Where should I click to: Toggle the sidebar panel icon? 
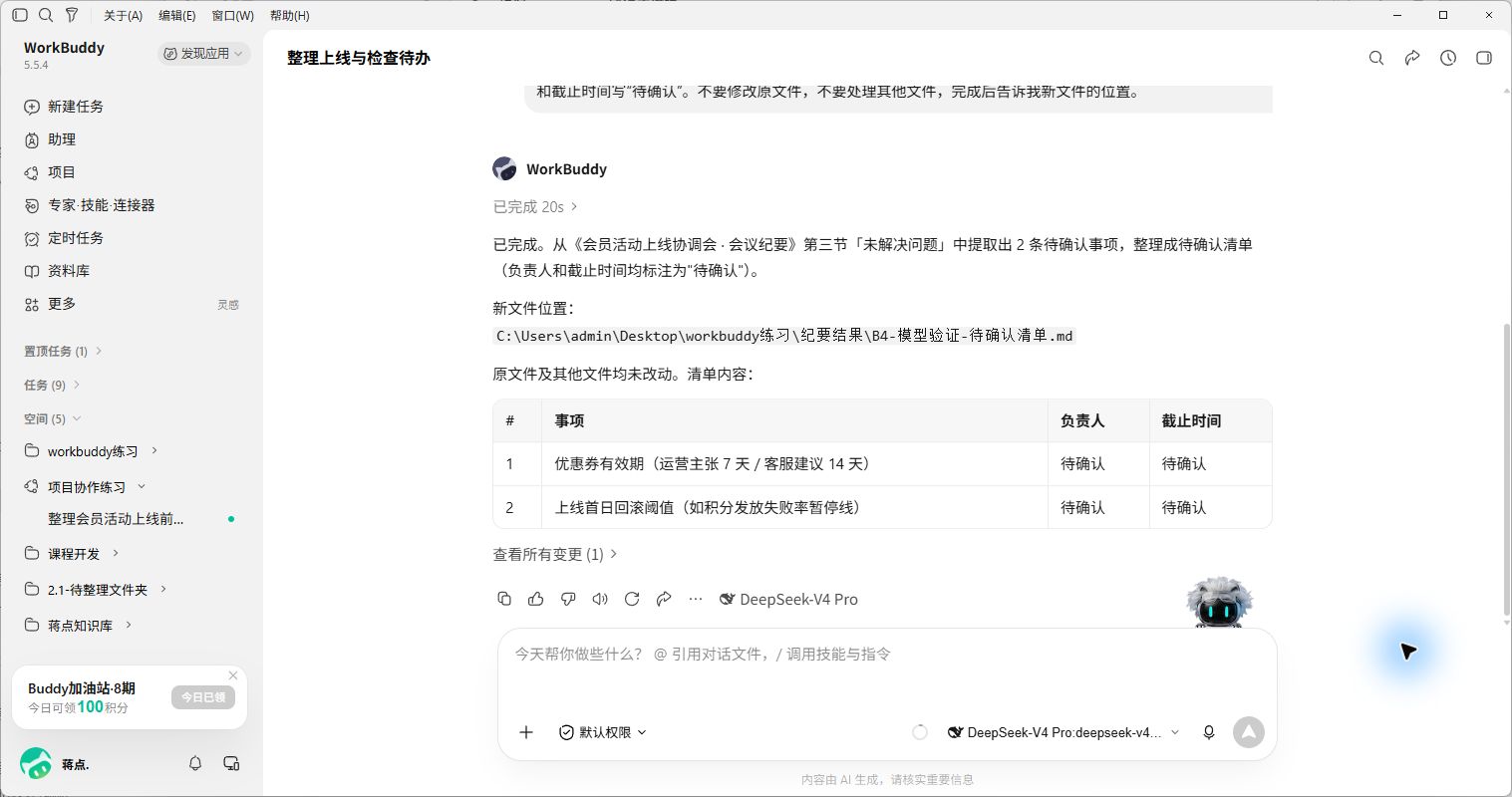click(20, 15)
